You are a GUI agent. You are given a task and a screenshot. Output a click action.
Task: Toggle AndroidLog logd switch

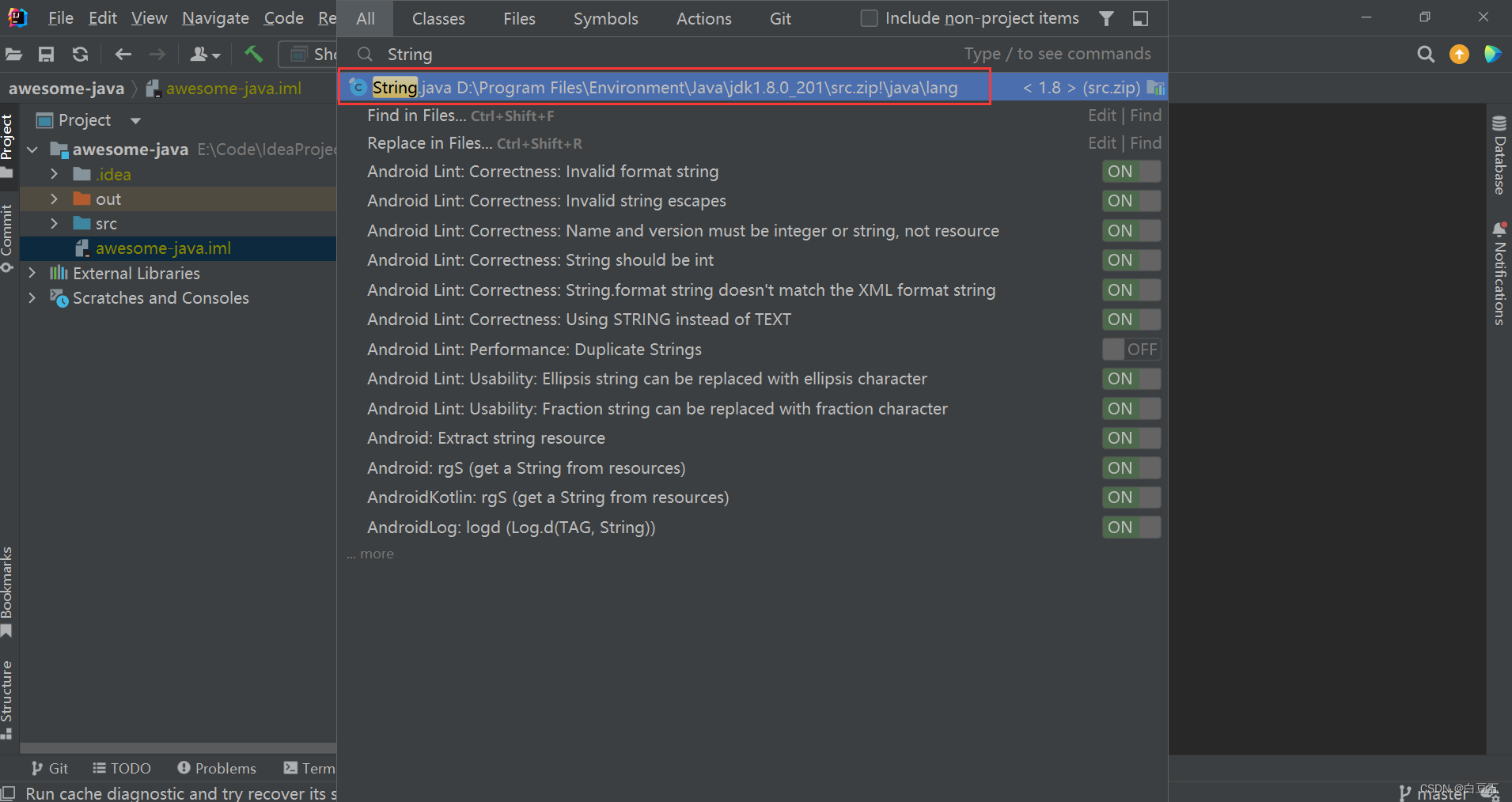point(1131,528)
